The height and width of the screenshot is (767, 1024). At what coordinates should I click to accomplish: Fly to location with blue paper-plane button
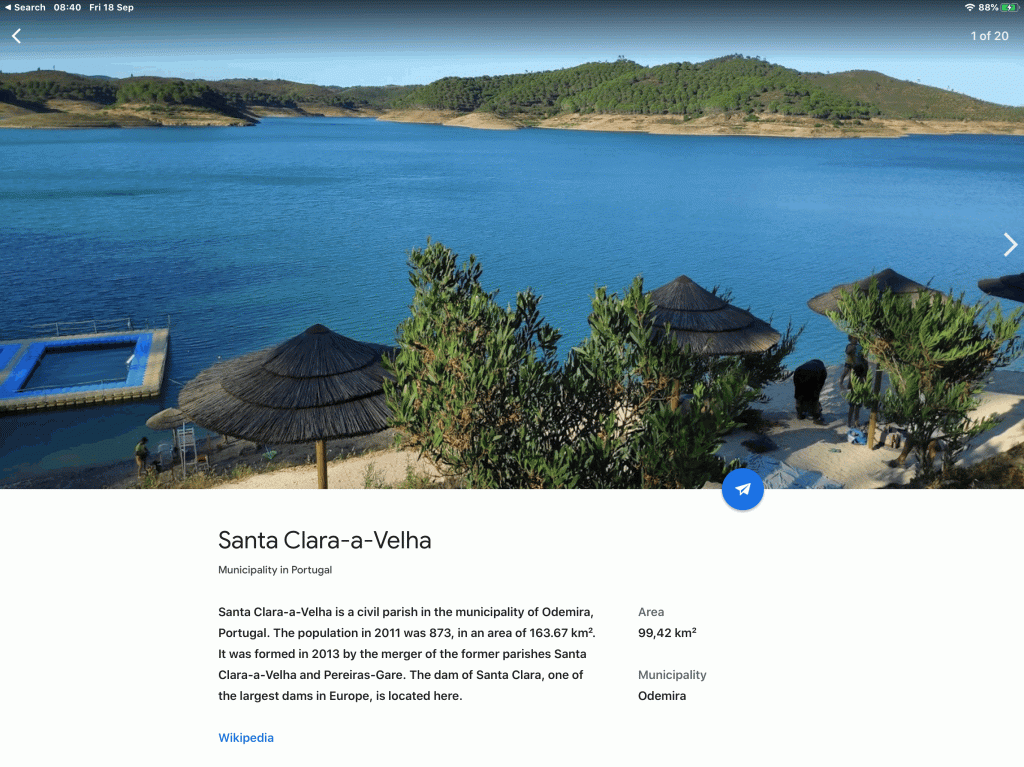(x=743, y=489)
